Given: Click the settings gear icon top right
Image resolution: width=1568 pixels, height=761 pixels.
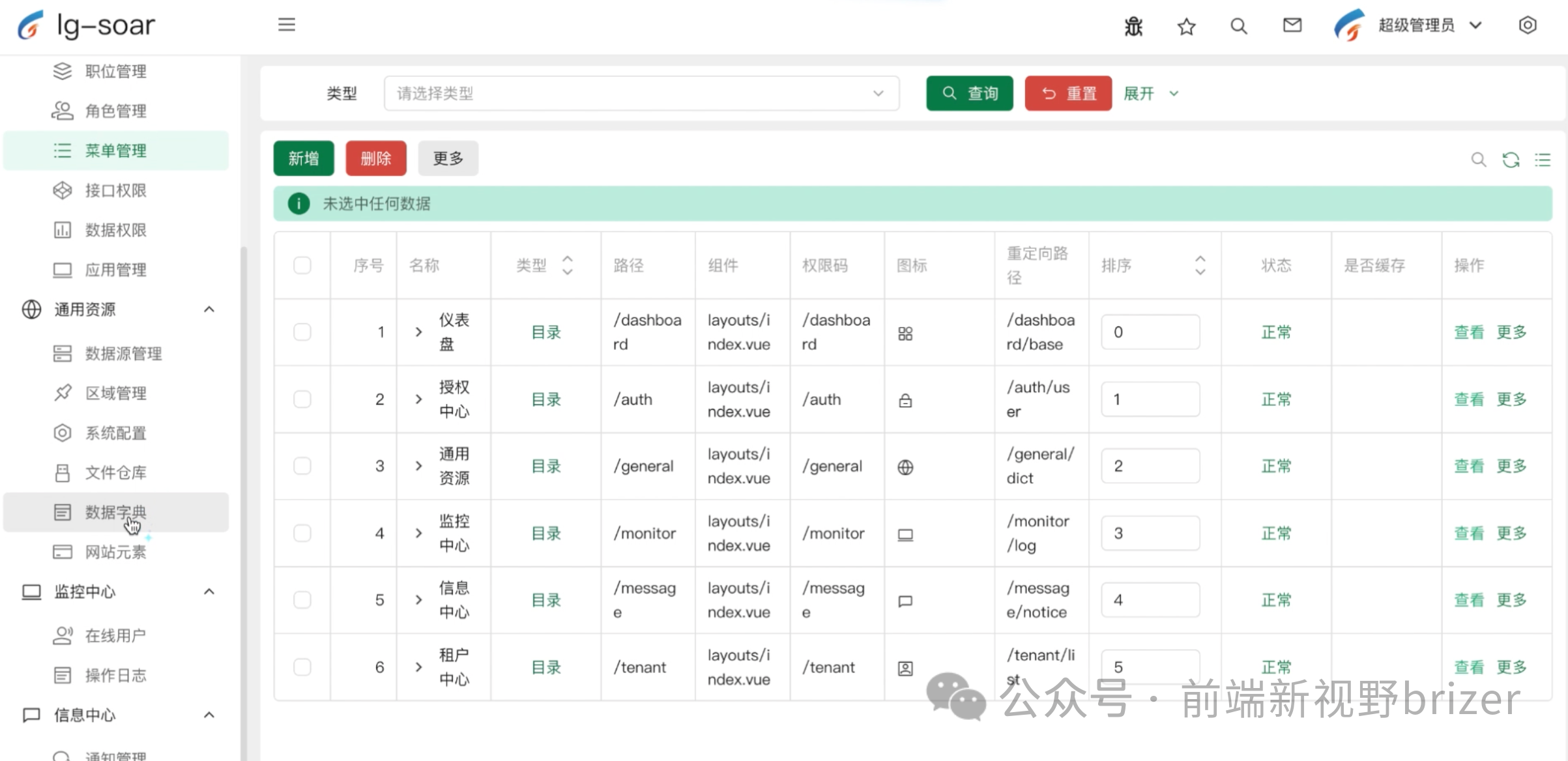Looking at the screenshot, I should tap(1528, 25).
